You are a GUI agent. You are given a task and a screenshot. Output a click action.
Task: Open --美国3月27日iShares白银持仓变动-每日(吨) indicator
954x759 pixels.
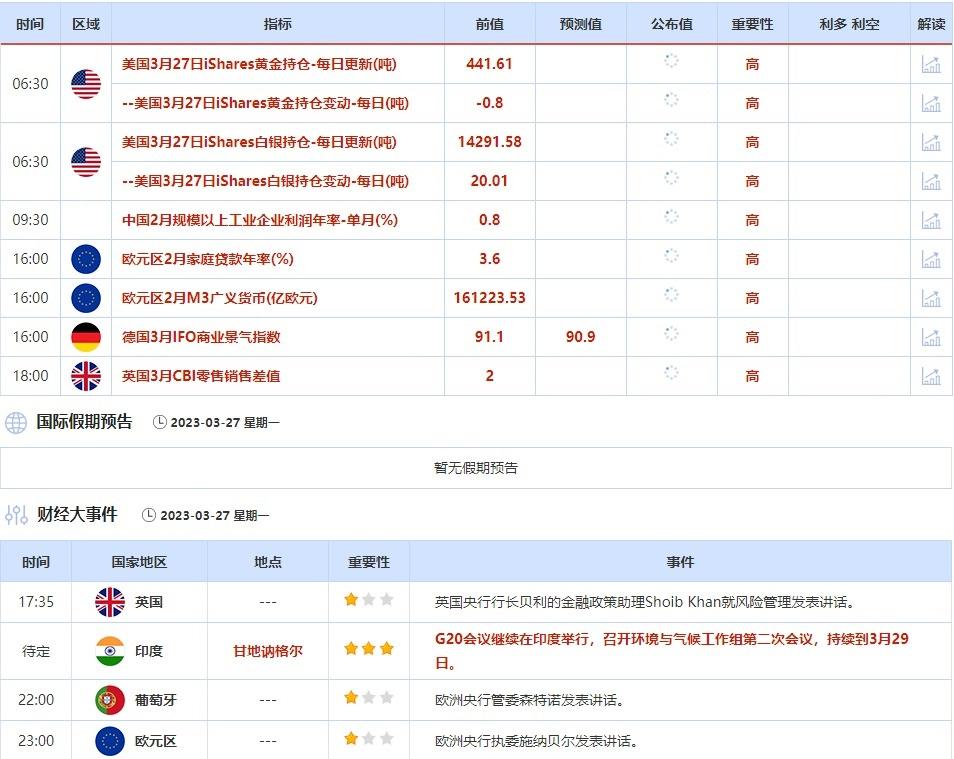(x=265, y=181)
